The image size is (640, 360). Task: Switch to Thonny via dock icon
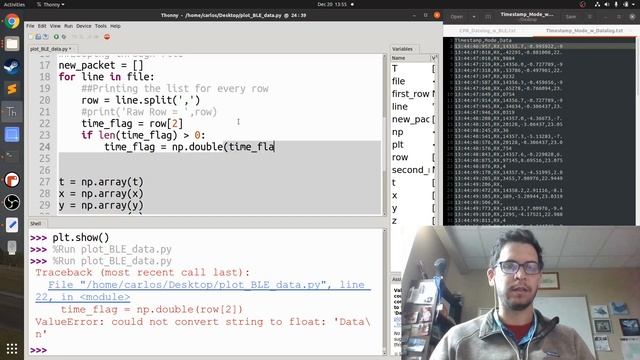[12, 111]
